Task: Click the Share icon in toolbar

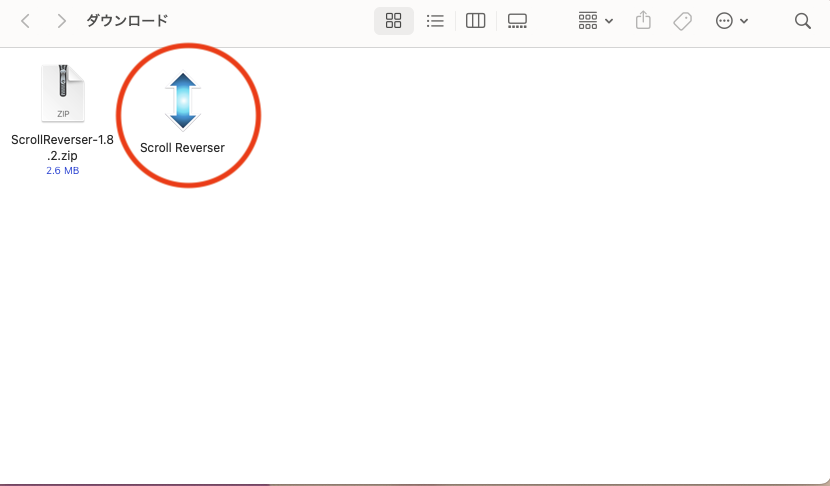Action: 644,21
